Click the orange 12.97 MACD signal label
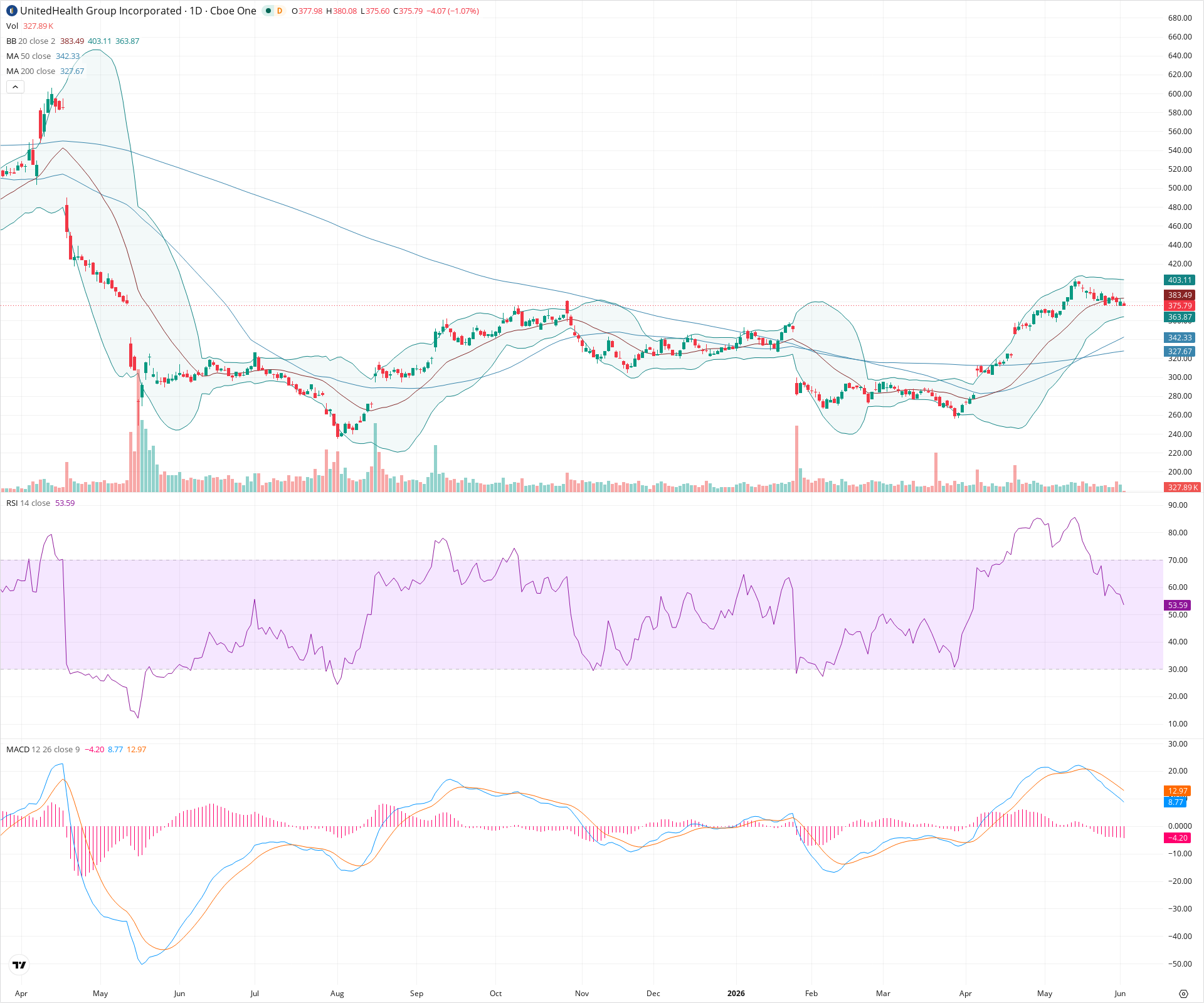This screenshot has height=1003, width=1204. 1178,791
